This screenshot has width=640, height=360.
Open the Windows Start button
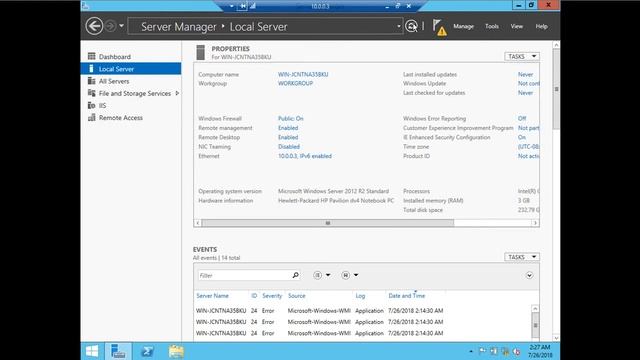click(x=92, y=351)
